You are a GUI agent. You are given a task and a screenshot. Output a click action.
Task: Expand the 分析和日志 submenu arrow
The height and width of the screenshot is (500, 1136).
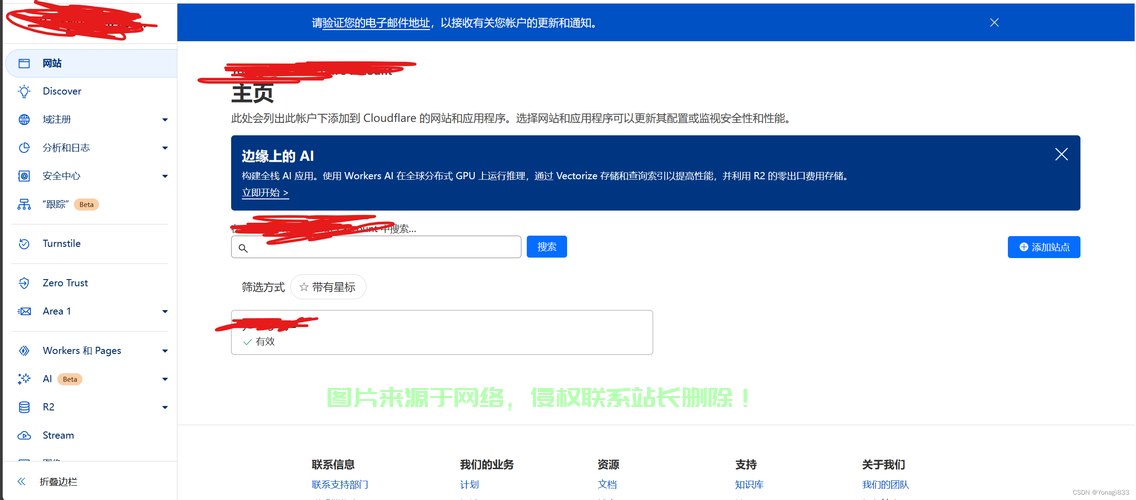coord(164,148)
